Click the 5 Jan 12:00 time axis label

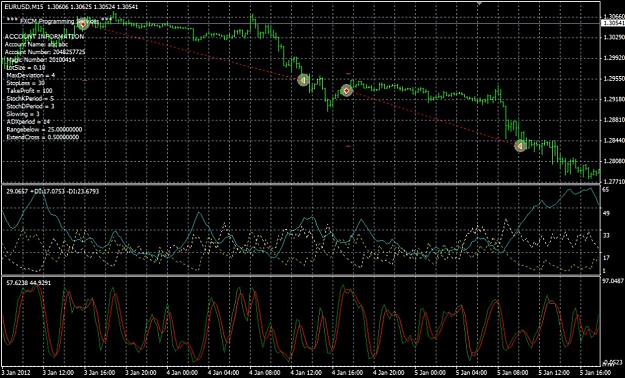555,372
